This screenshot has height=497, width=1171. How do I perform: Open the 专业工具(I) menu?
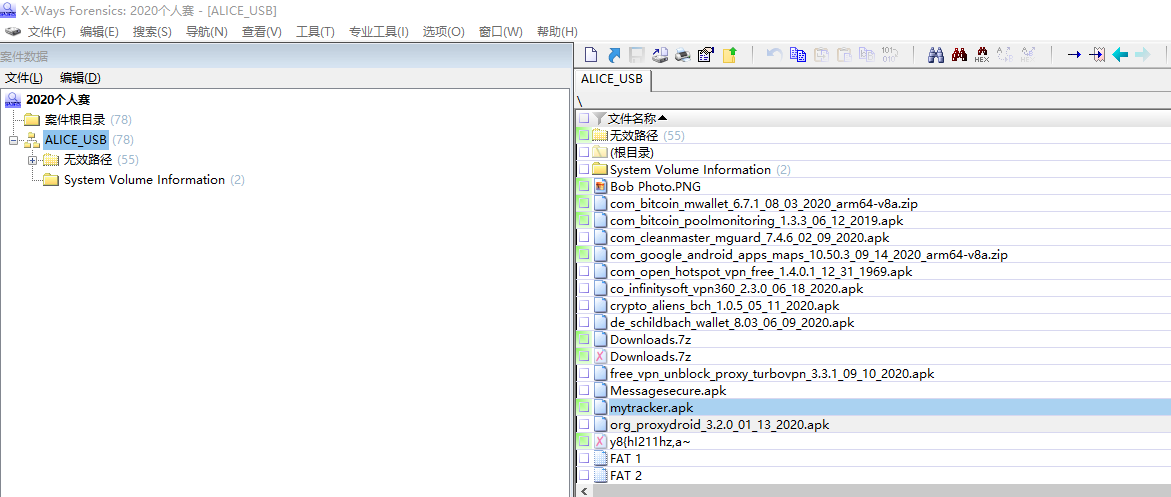pos(379,32)
